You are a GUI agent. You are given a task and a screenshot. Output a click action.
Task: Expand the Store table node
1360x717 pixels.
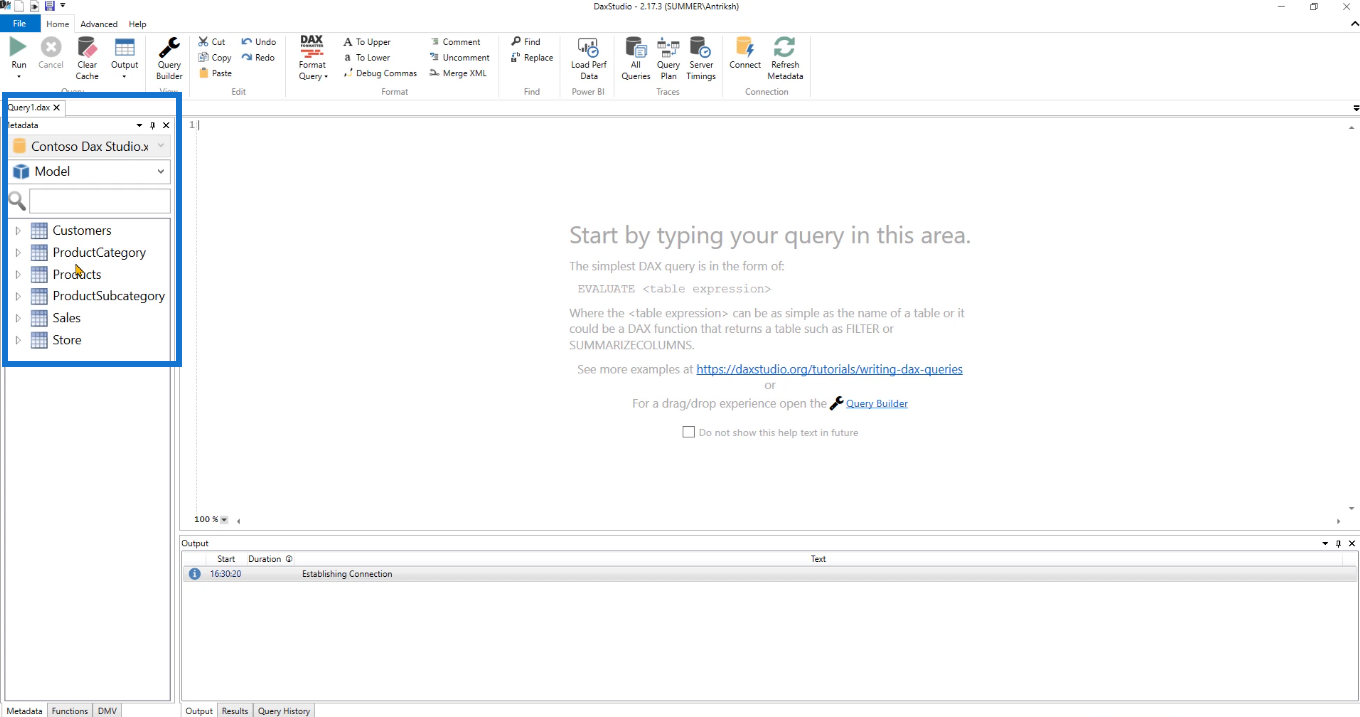pos(18,340)
